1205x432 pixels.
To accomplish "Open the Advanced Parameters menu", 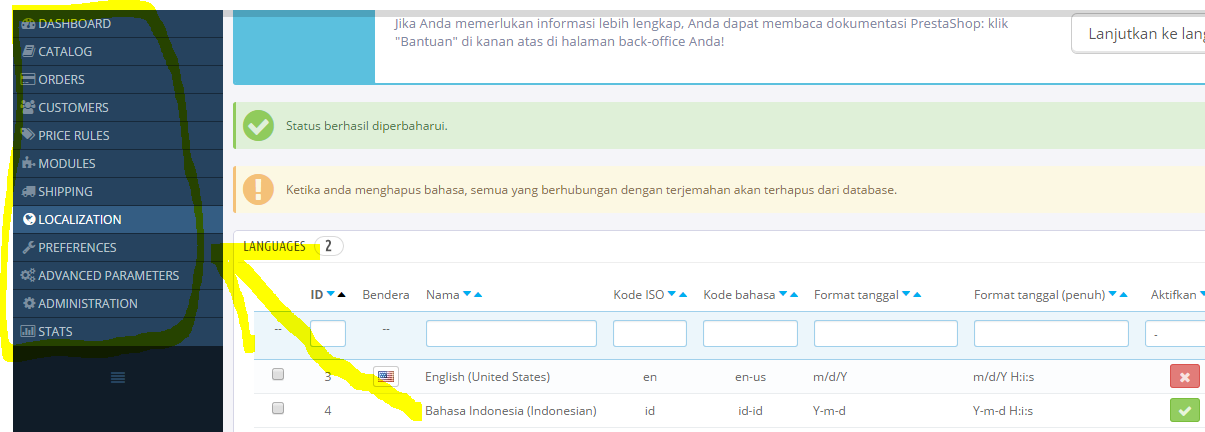I will tap(108, 275).
